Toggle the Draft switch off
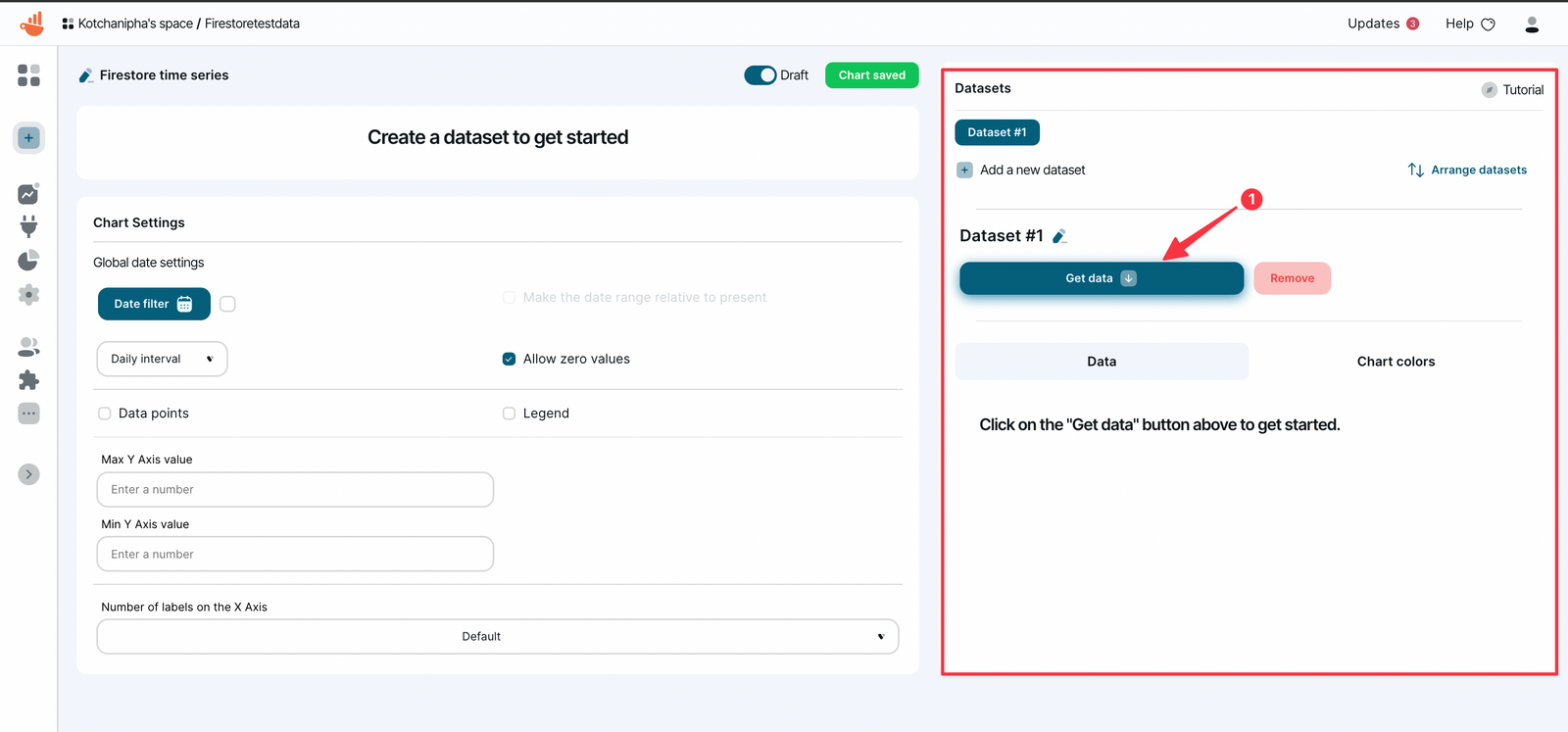This screenshot has height=732, width=1568. coord(759,75)
